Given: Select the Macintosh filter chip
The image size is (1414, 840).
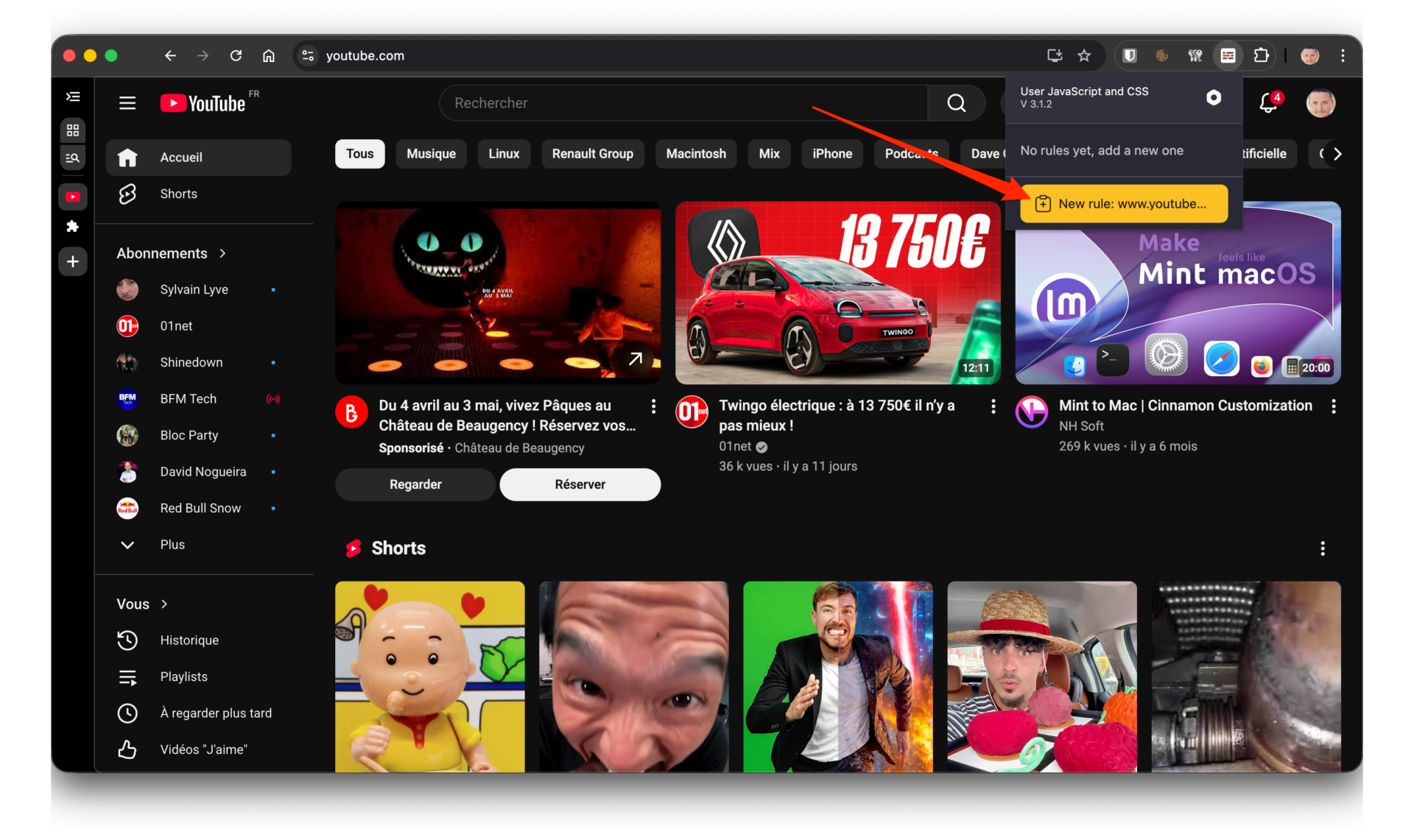Looking at the screenshot, I should pos(696,154).
